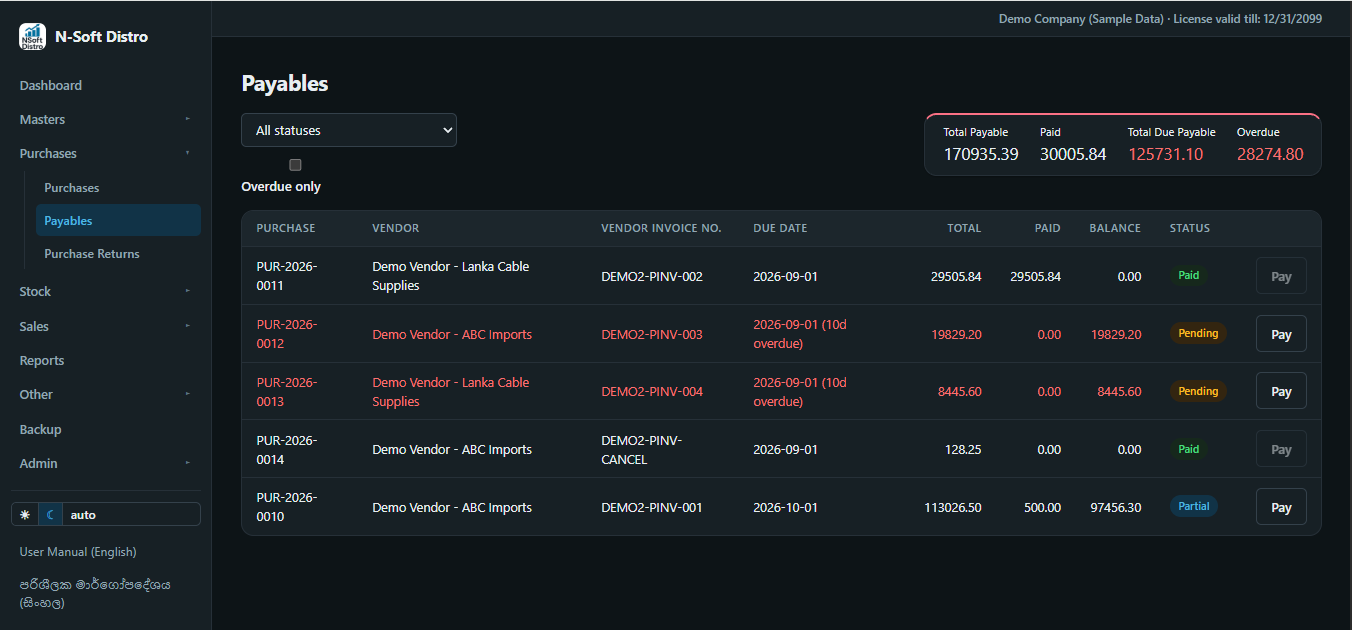This screenshot has height=630, width=1352.
Task: Click the Paid badge for PUR-2026-0011
Action: click(1189, 275)
